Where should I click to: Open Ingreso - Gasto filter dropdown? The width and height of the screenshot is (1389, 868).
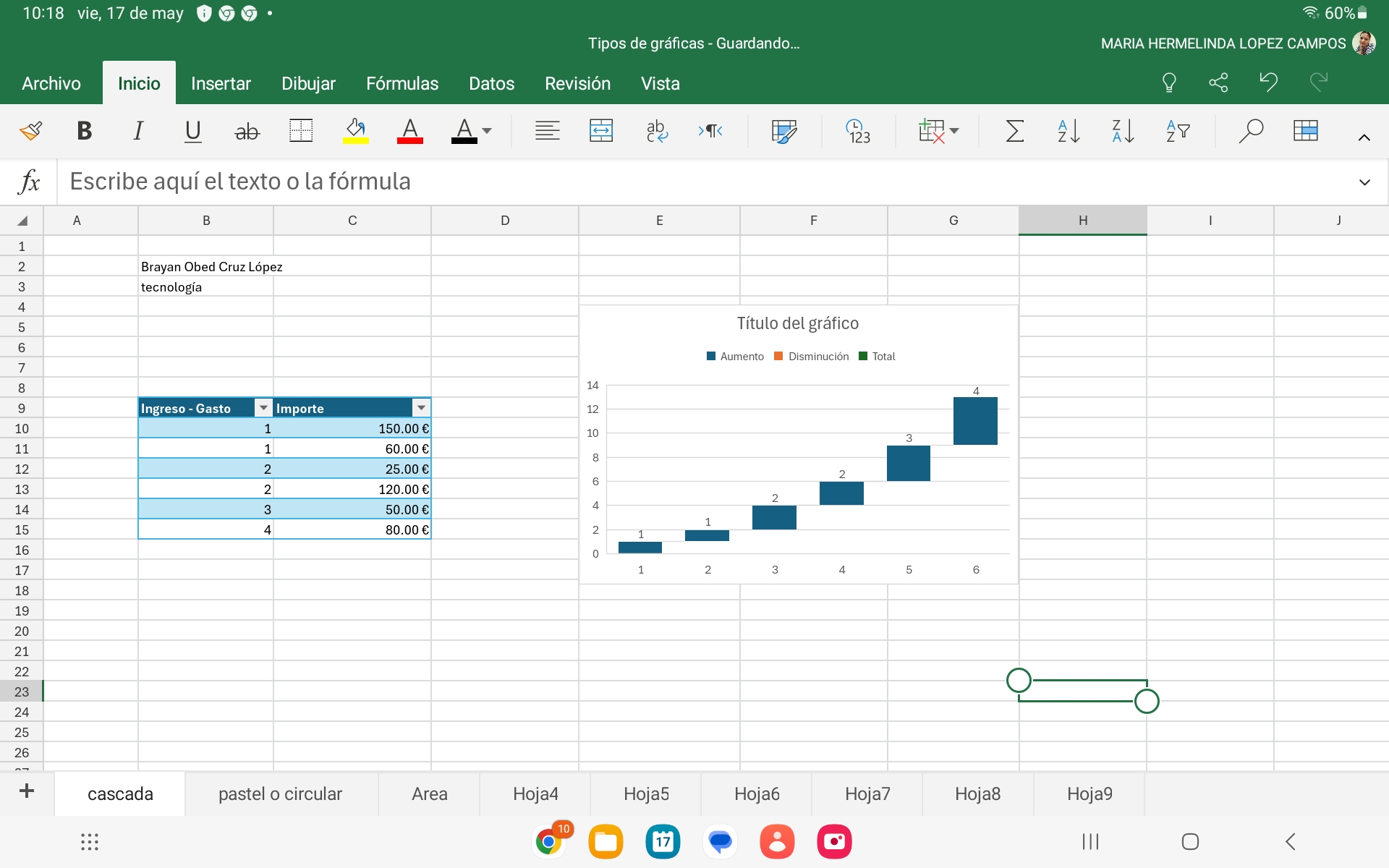(263, 408)
